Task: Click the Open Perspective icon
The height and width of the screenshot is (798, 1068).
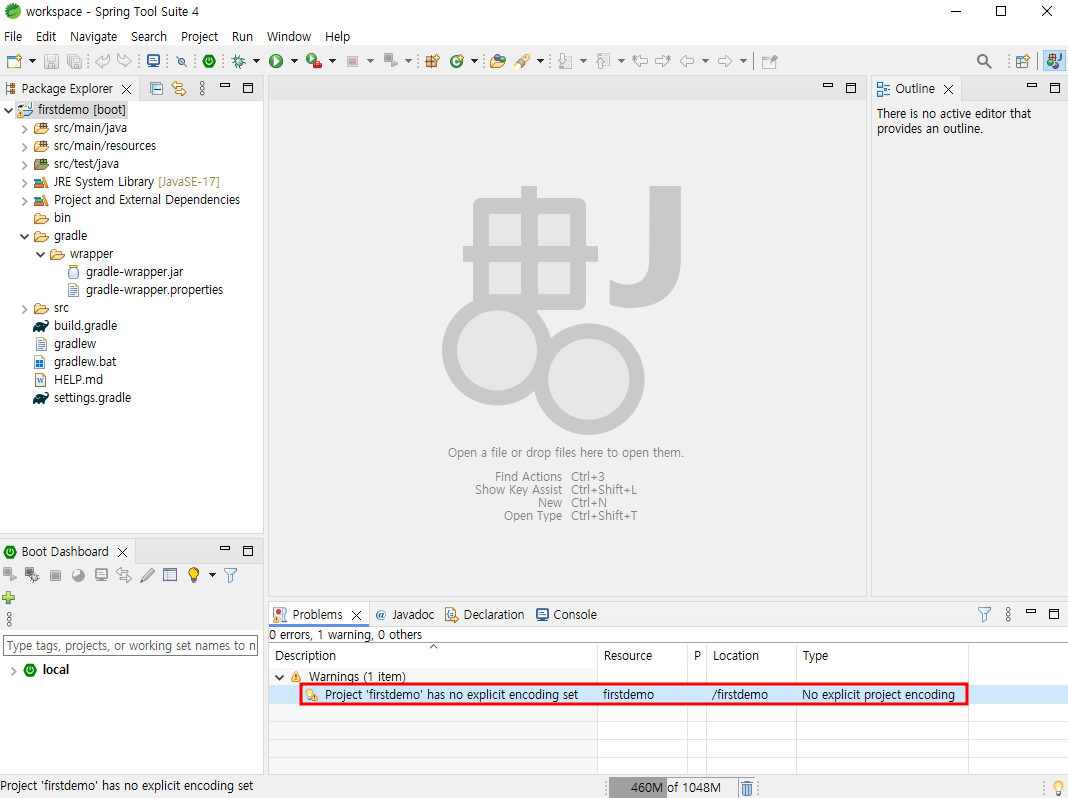Action: click(1022, 61)
